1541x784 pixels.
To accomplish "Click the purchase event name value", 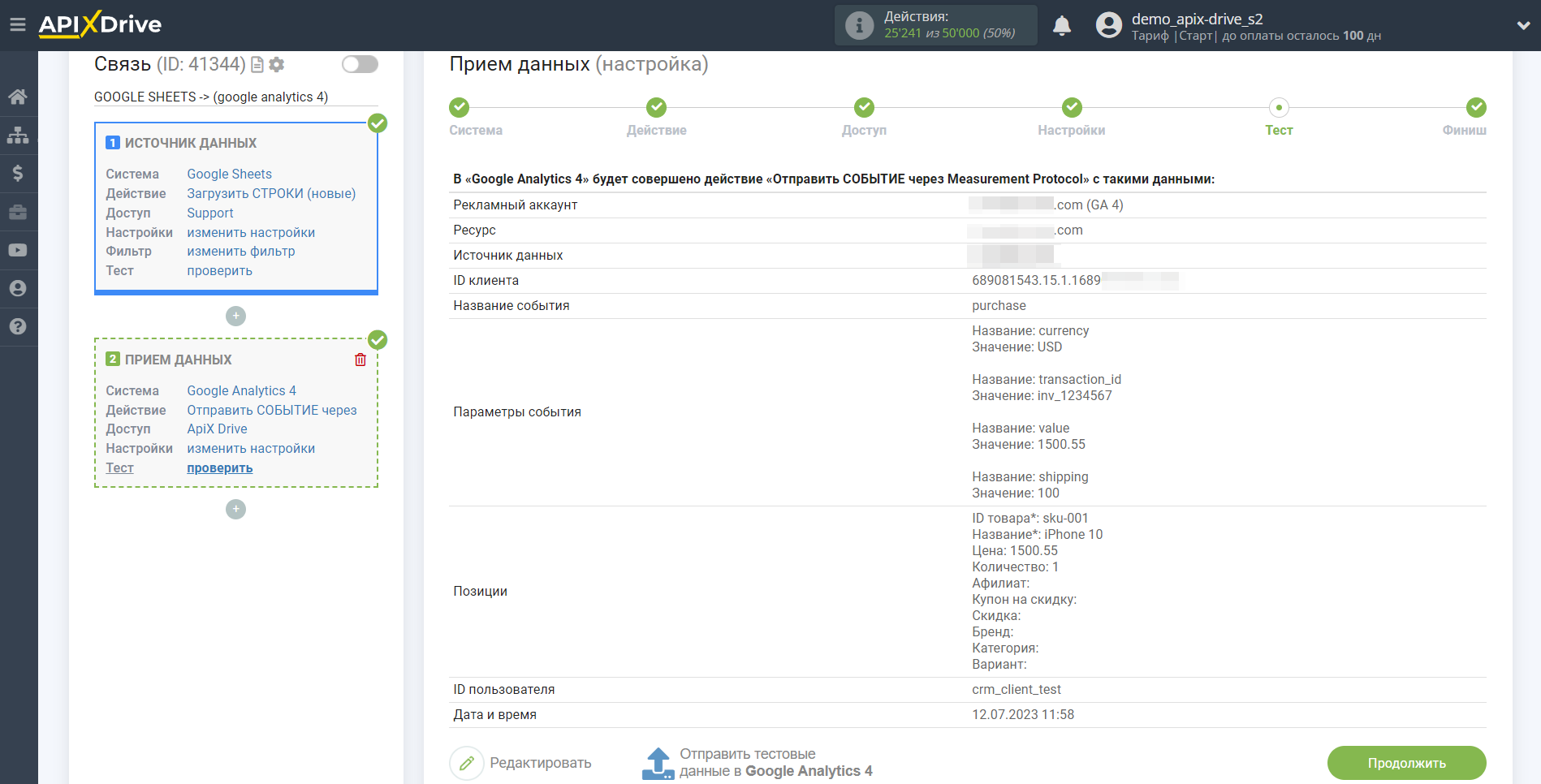I will coord(999,306).
